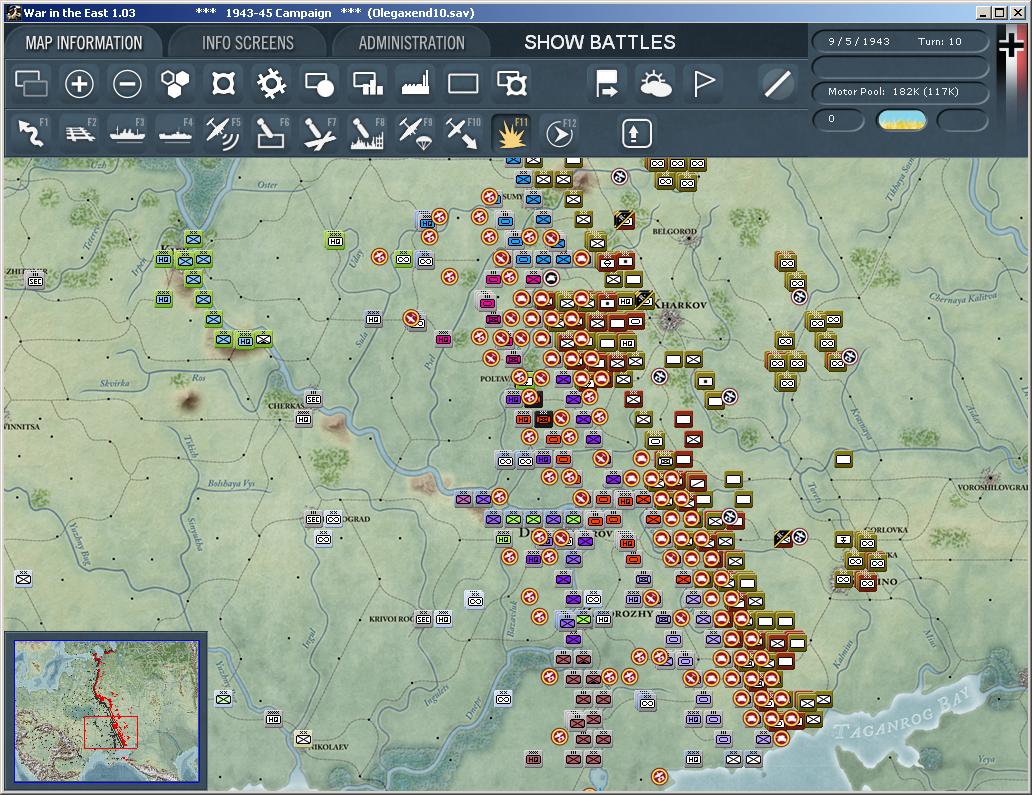Click the Krivoi Rog city label

[391, 619]
